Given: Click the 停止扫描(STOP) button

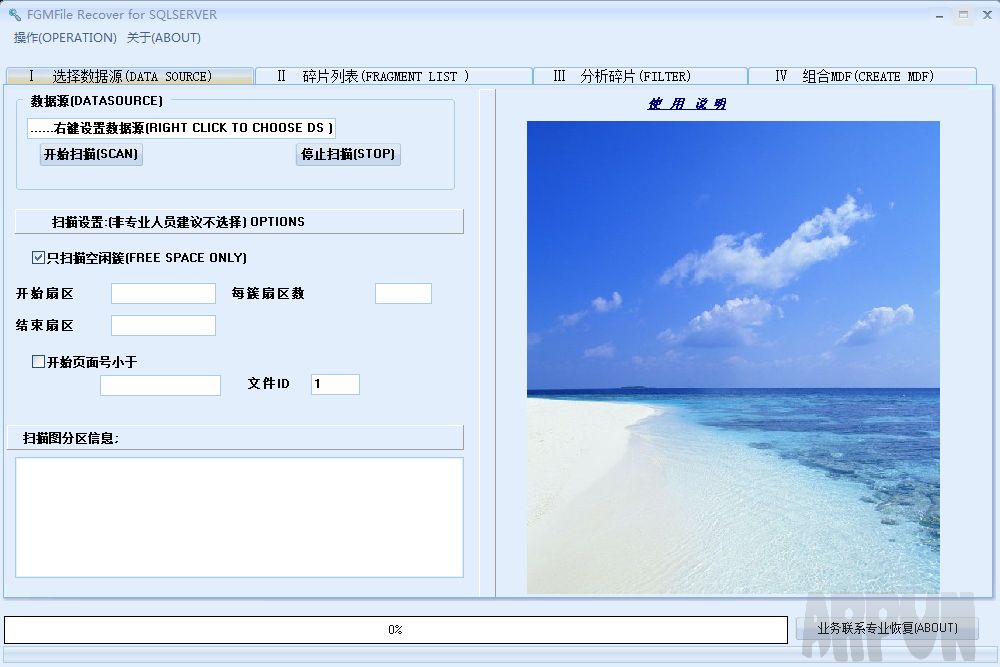Looking at the screenshot, I should (x=348, y=154).
